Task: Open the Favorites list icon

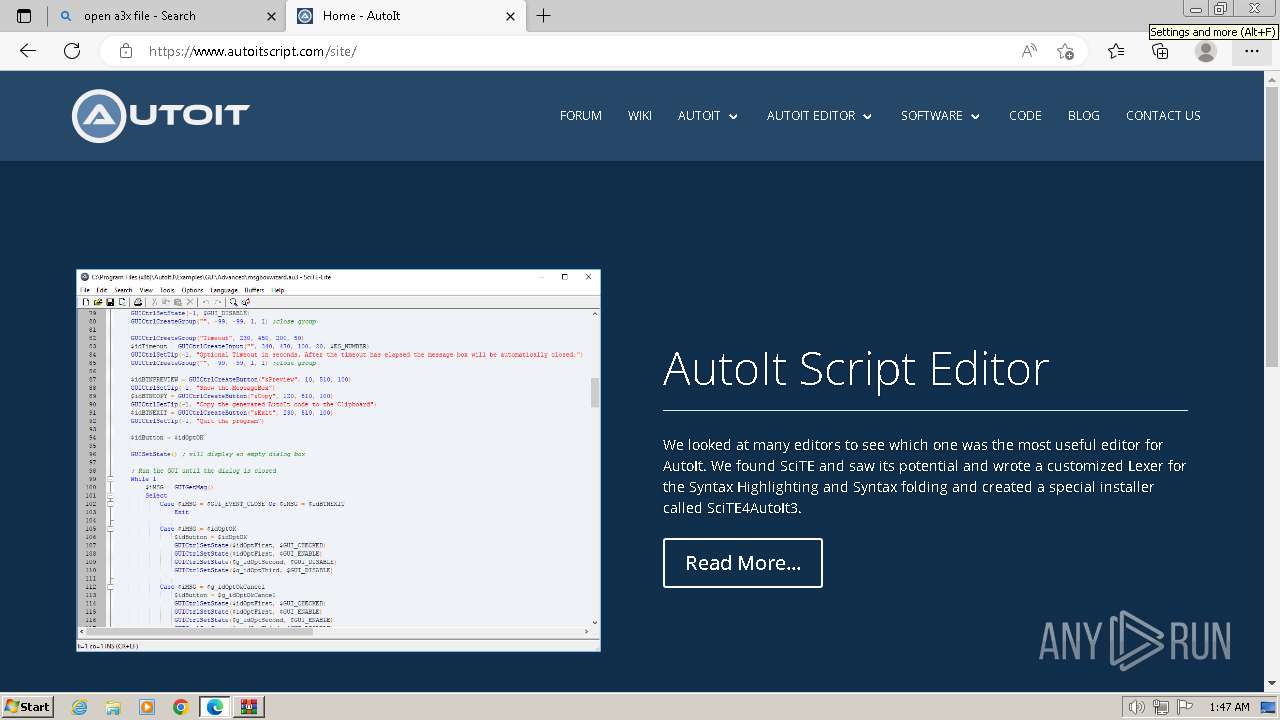Action: pyautogui.click(x=1116, y=51)
